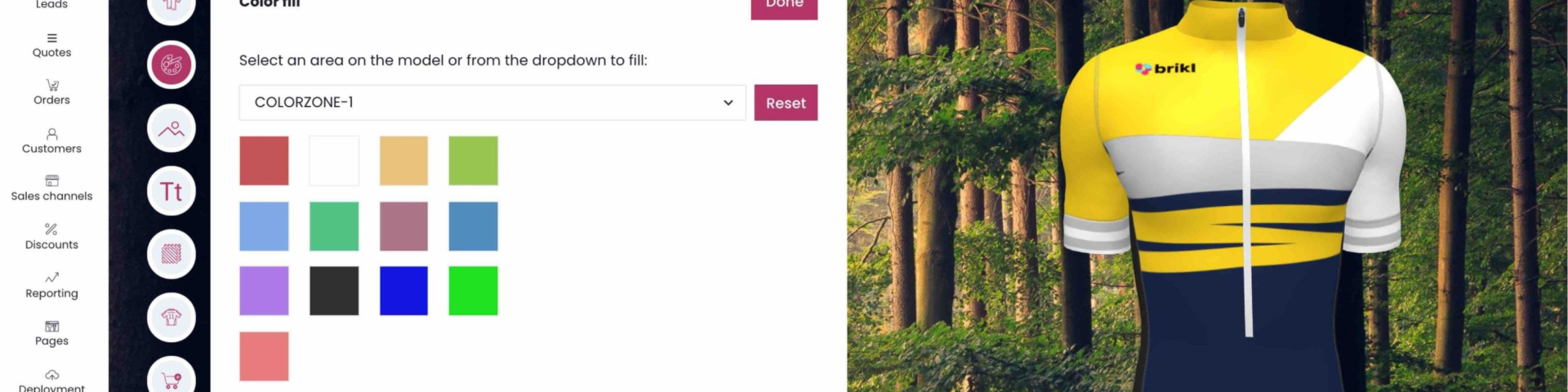Select the purple color swatch

(264, 291)
